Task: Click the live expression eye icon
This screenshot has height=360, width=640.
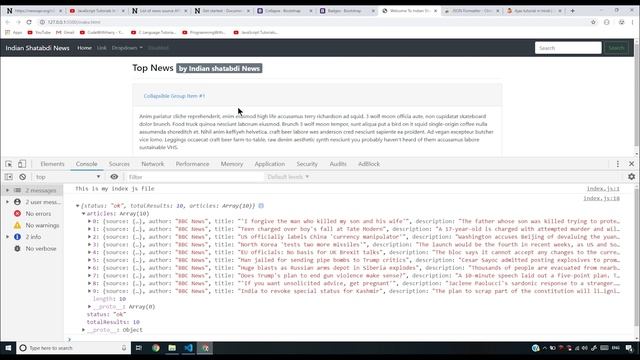Action: (114, 177)
